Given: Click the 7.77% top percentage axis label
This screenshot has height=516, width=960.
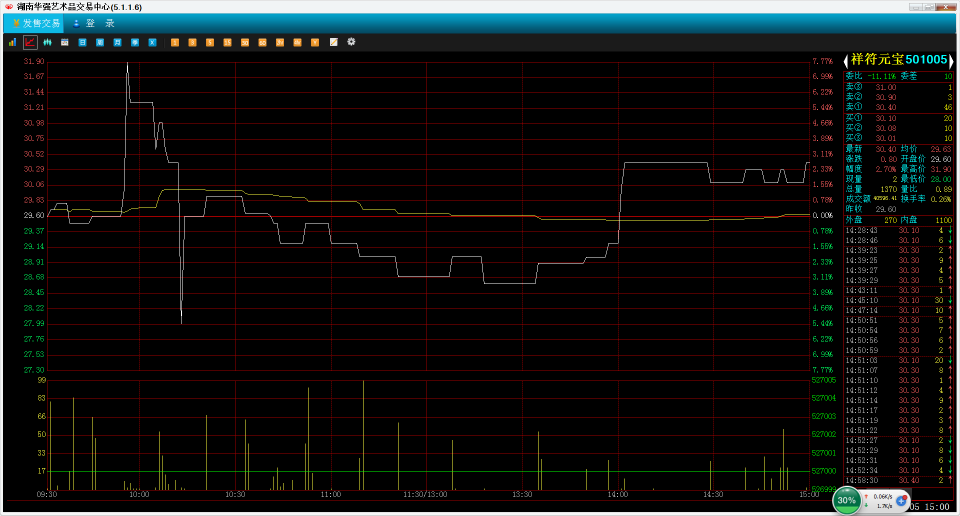Looking at the screenshot, I should pyautogui.click(x=823, y=61).
